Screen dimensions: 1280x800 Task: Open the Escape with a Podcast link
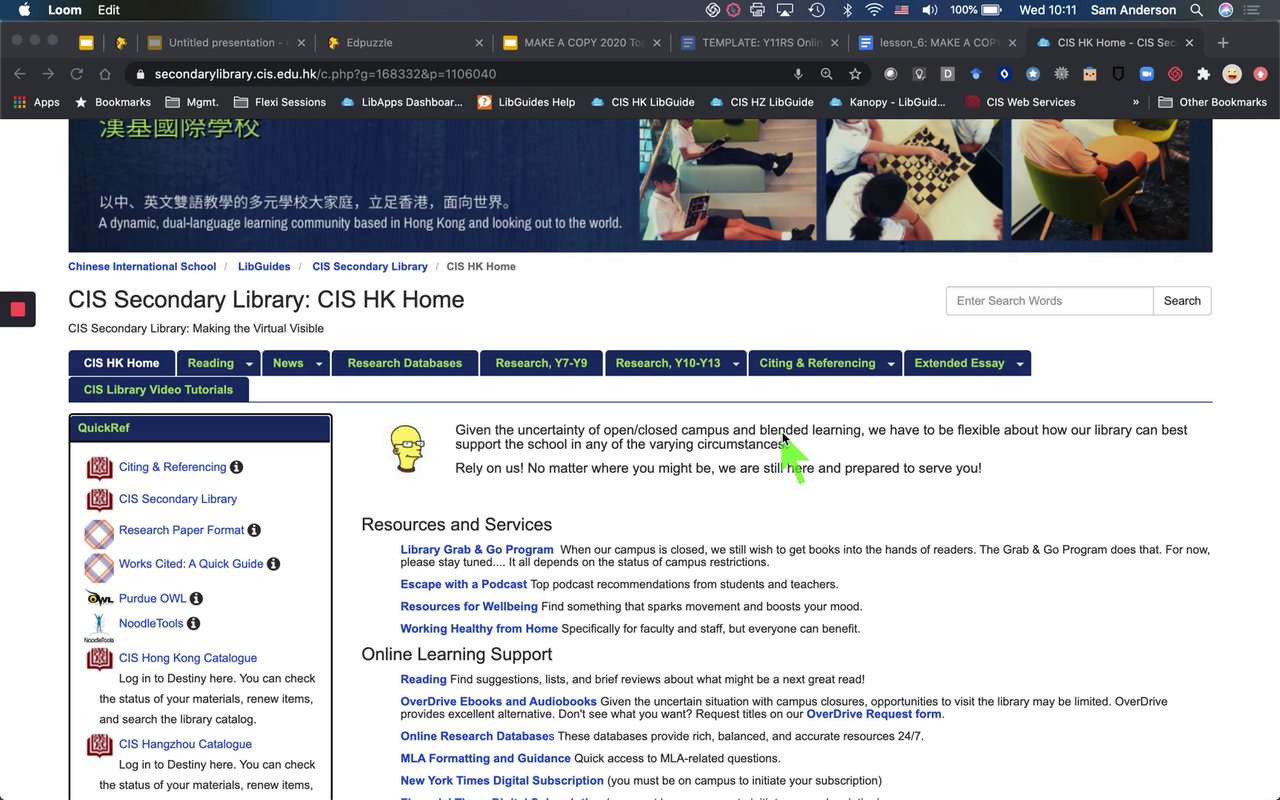(x=464, y=584)
